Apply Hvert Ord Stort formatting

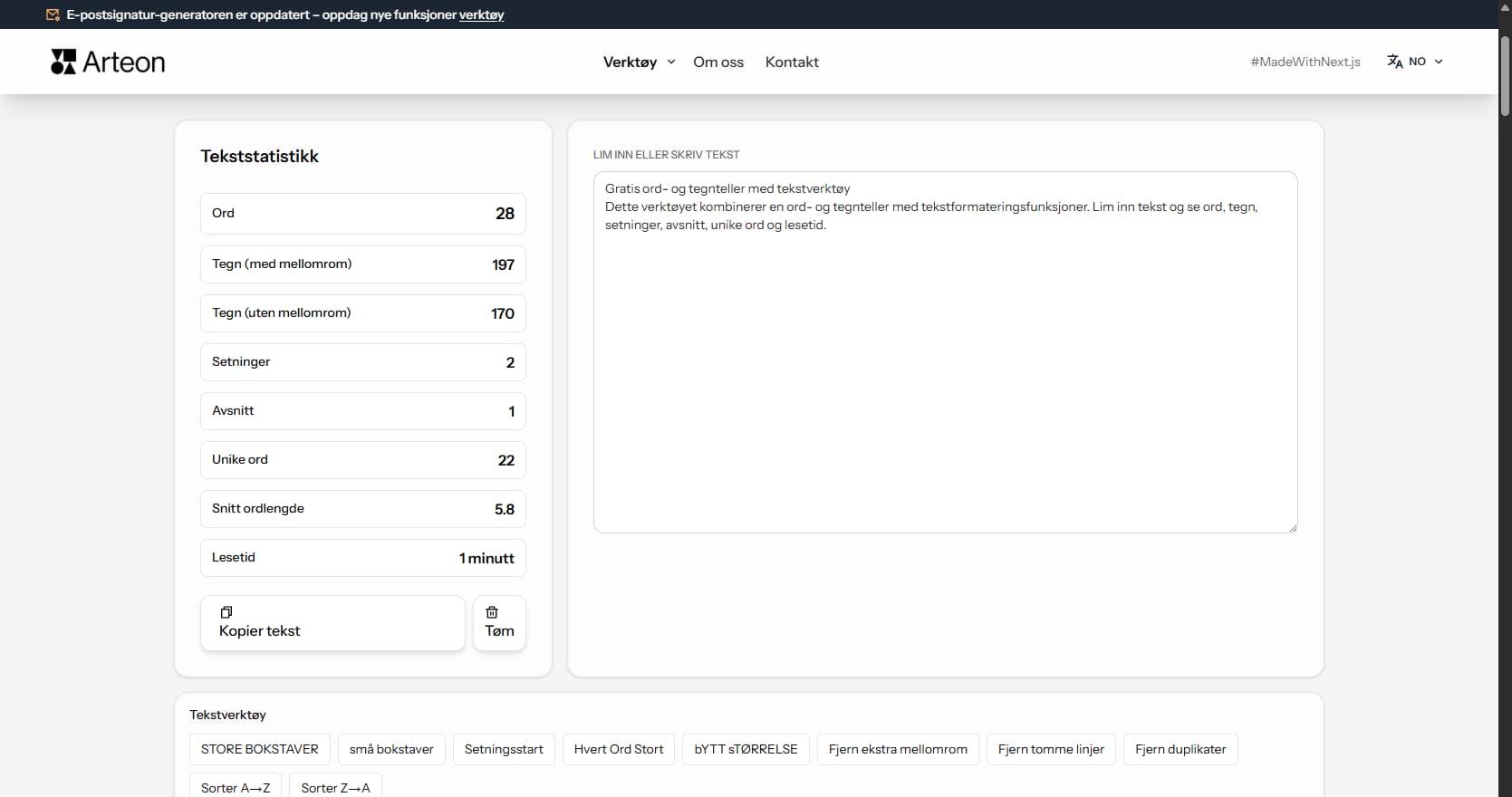[x=618, y=749]
